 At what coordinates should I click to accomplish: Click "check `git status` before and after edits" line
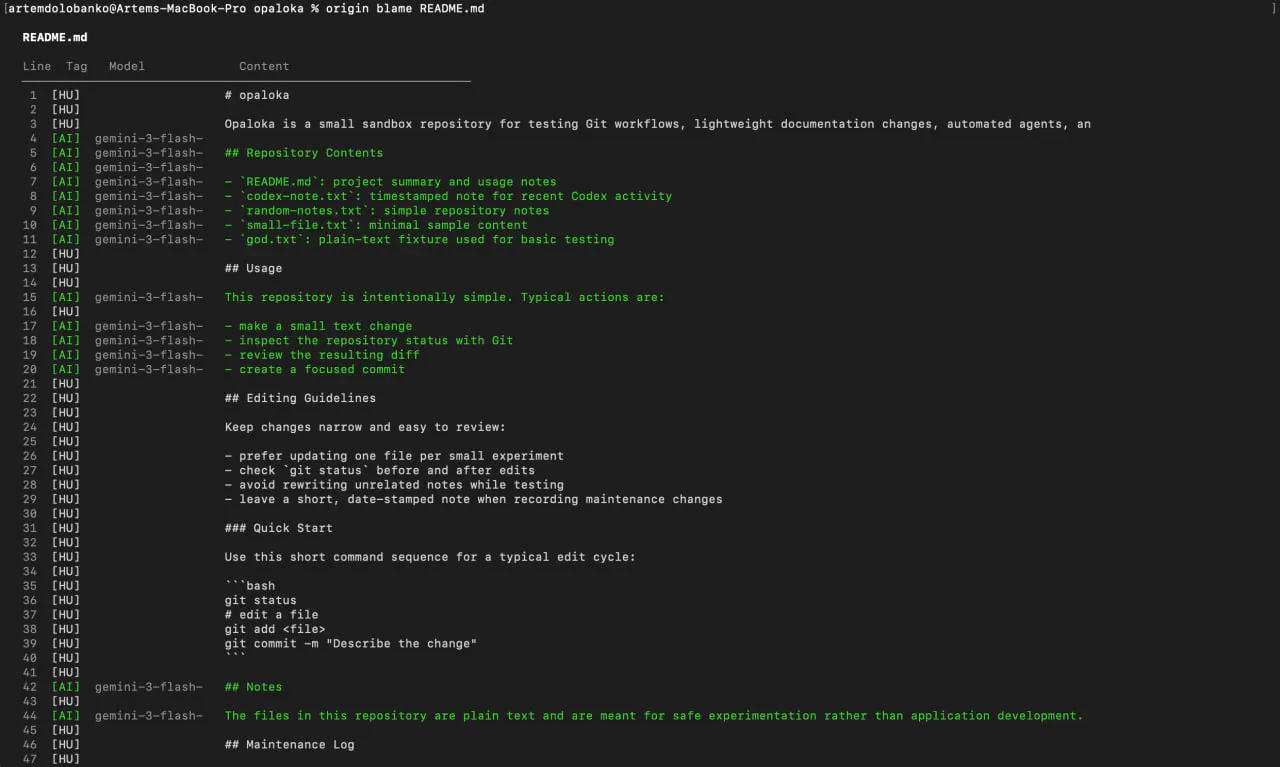380,470
